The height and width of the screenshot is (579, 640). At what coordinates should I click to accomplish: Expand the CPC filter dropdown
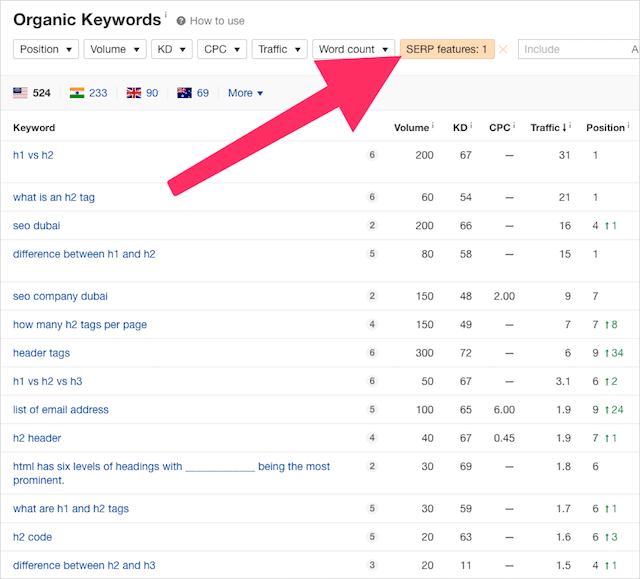221,49
